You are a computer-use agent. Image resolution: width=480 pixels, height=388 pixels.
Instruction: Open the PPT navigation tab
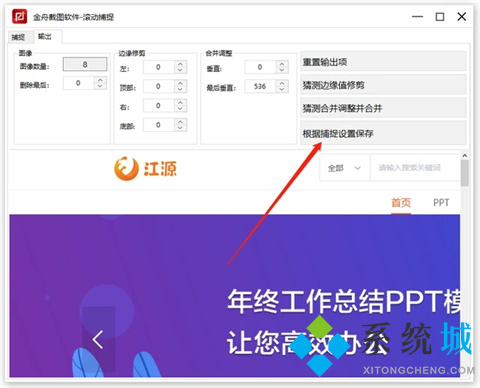[x=441, y=203]
